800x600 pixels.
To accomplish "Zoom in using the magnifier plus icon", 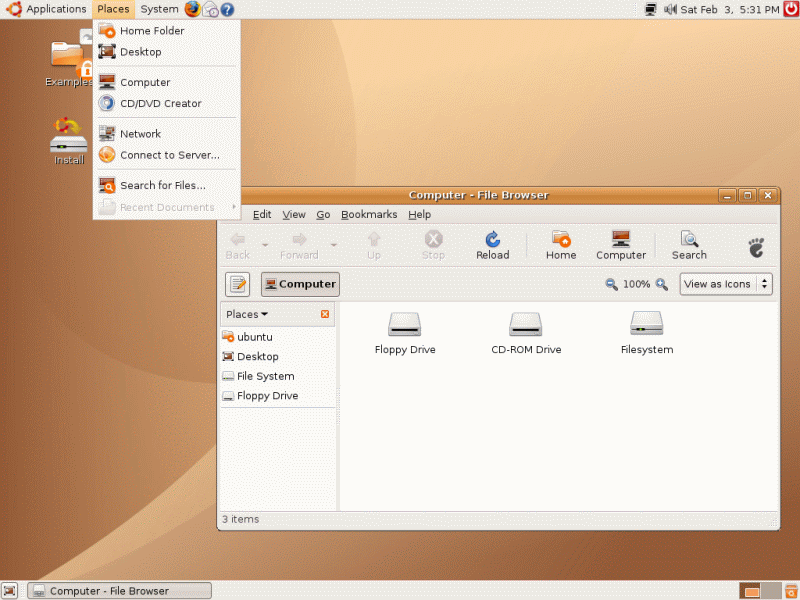I will point(661,285).
